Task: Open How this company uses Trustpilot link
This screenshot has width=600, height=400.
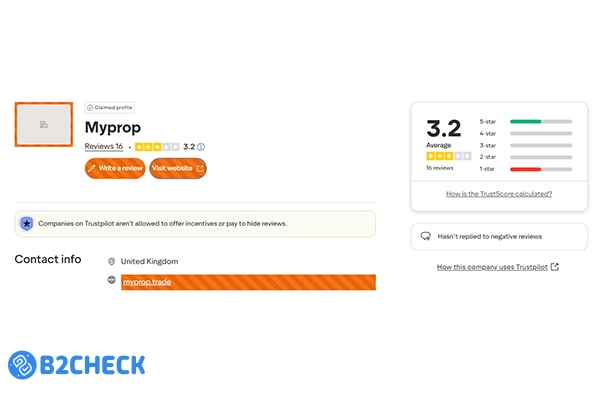Action: [x=492, y=267]
